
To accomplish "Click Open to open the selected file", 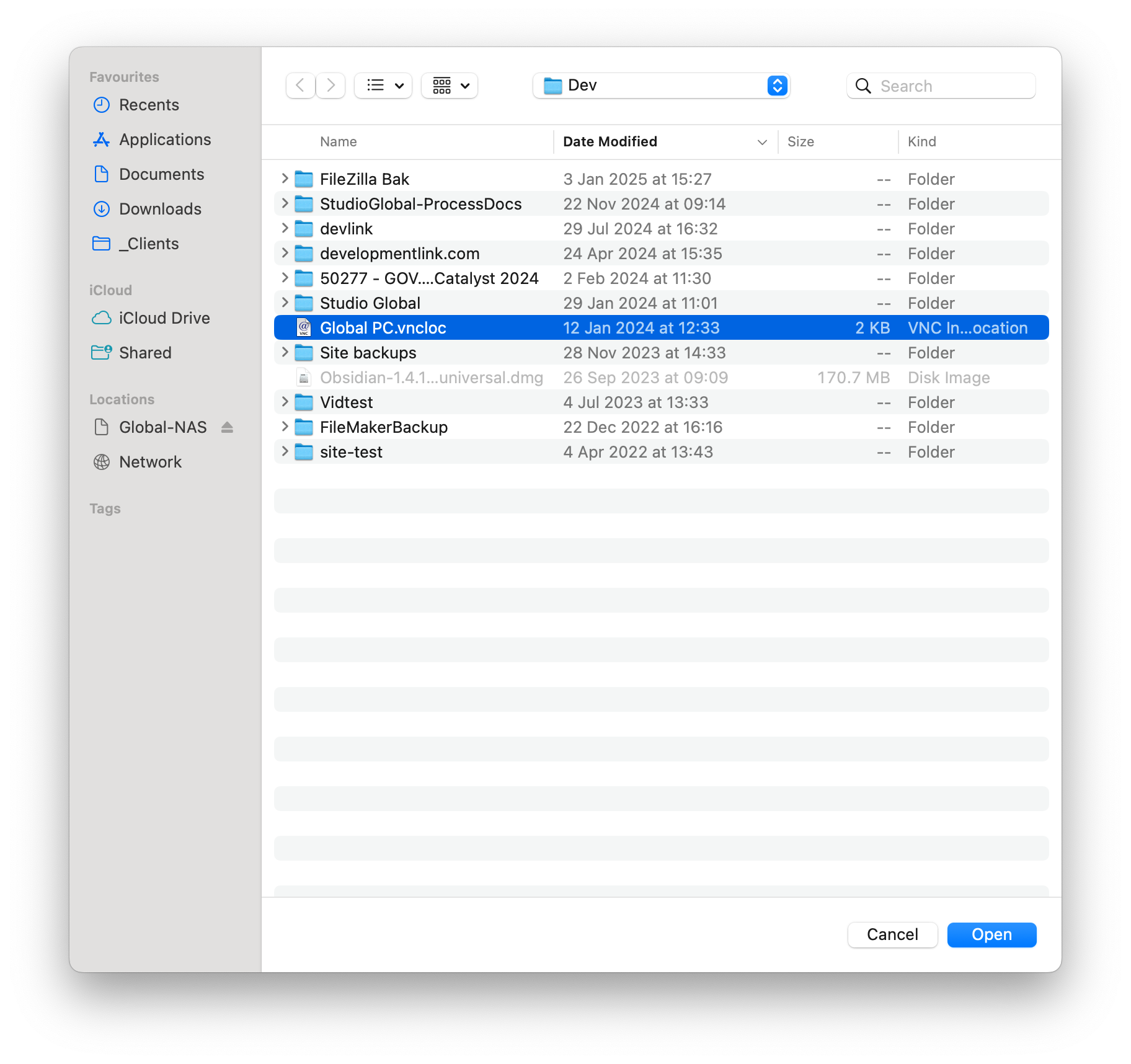I will point(991,935).
